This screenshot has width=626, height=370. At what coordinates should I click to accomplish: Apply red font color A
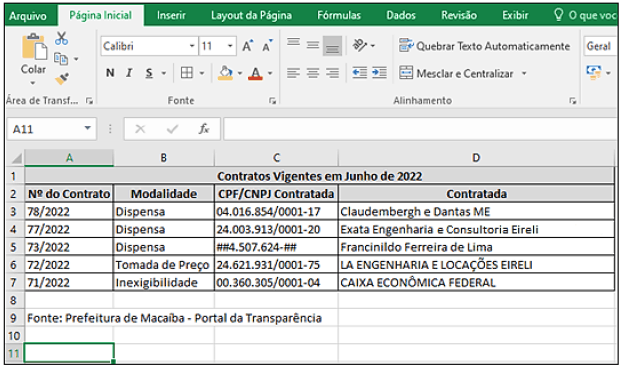[256, 73]
